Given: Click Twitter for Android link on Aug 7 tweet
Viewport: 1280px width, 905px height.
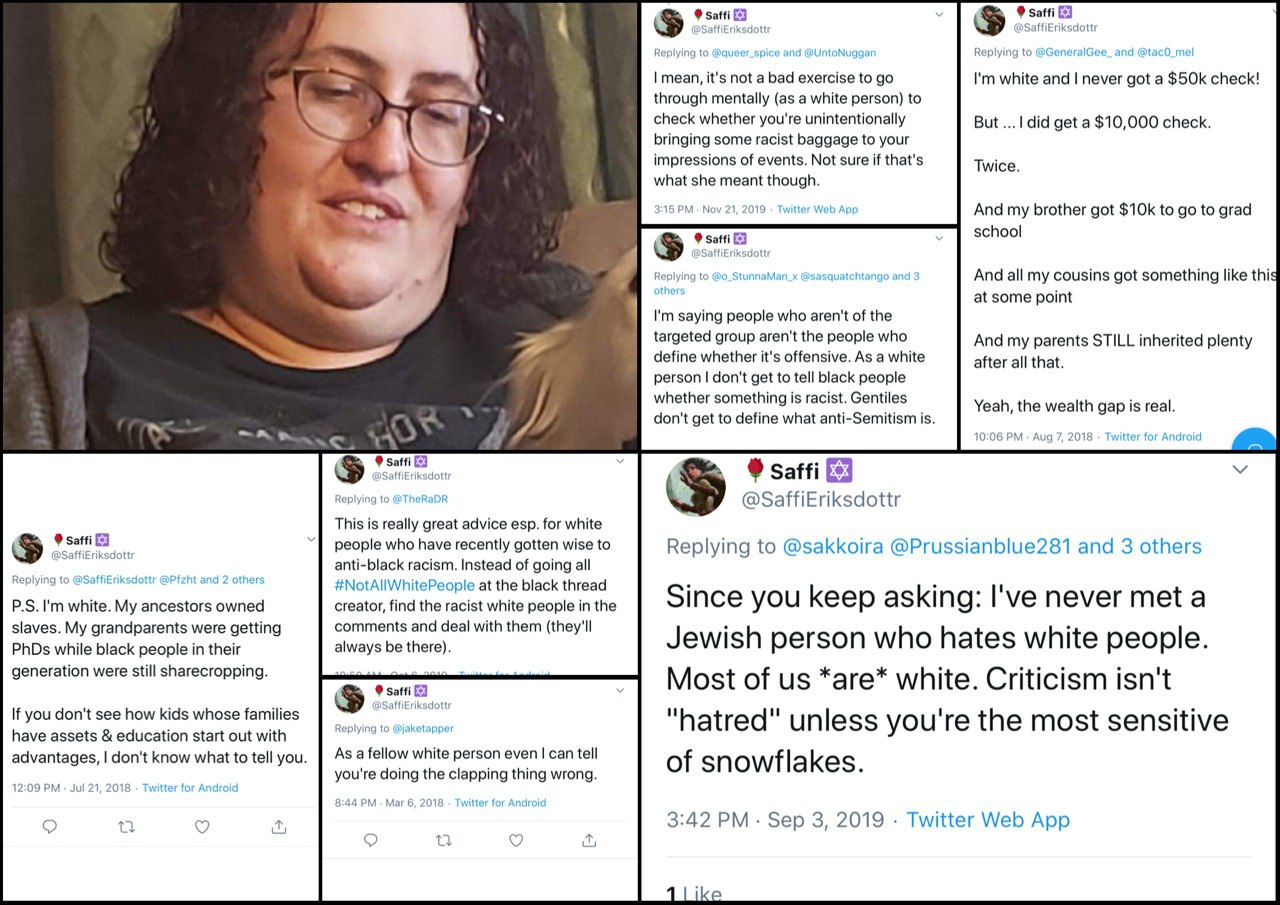Looking at the screenshot, I should tap(1153, 437).
